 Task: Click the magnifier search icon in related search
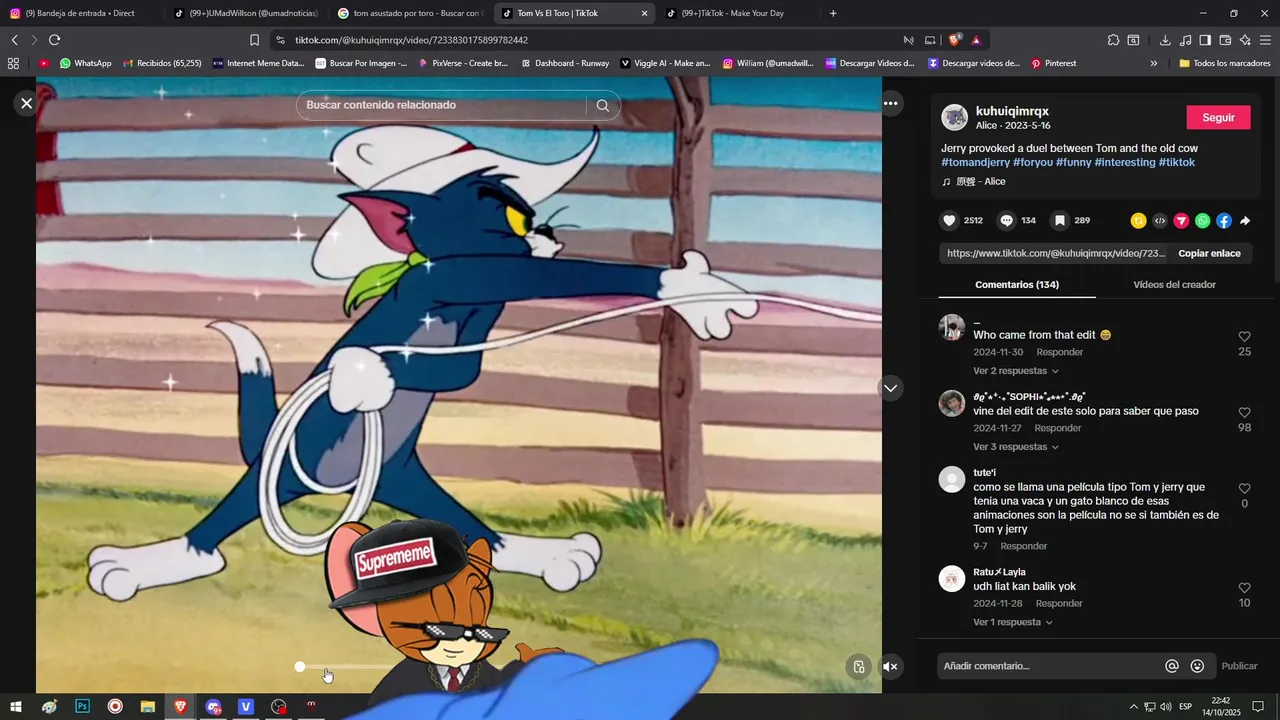pyautogui.click(x=602, y=105)
